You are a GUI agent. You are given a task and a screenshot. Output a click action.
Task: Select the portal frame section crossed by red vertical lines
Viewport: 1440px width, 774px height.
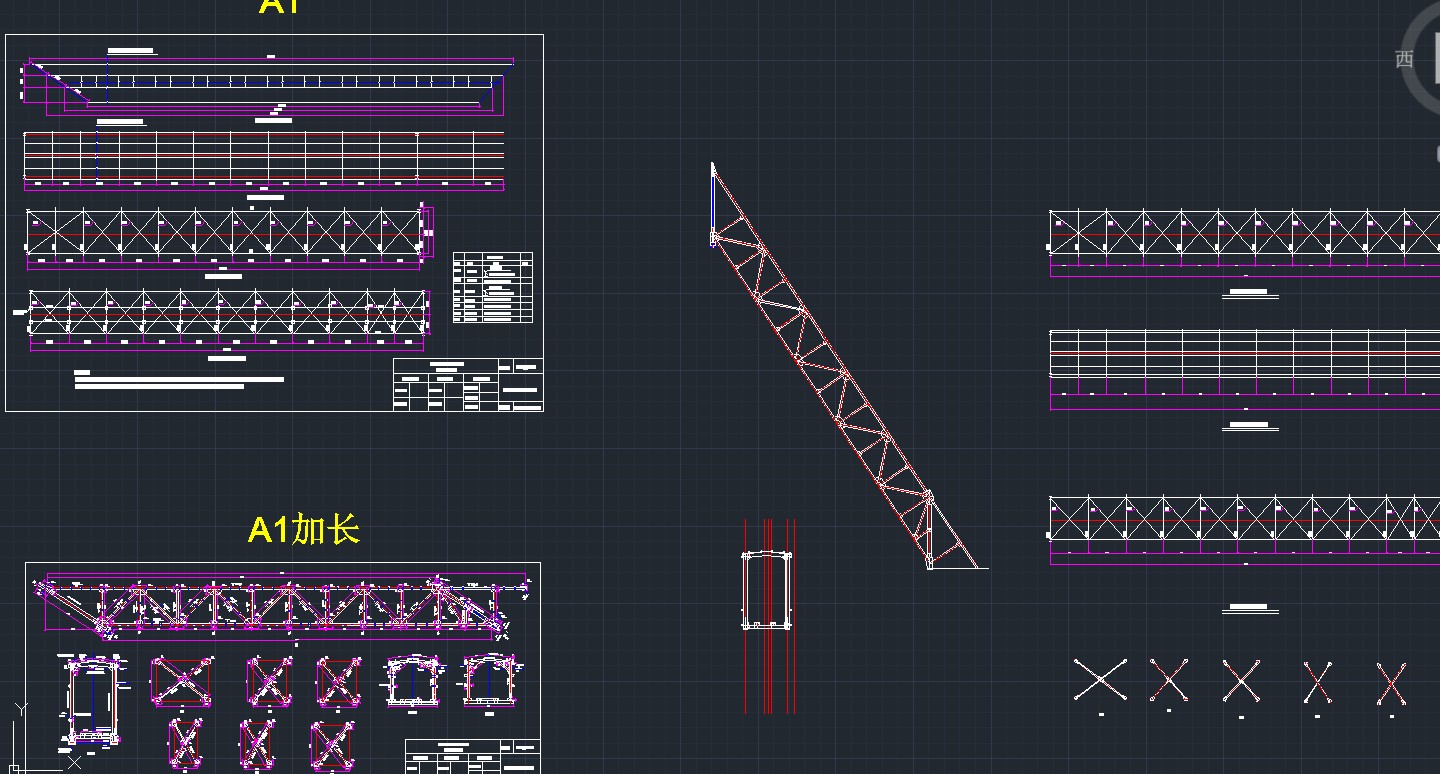point(767,590)
